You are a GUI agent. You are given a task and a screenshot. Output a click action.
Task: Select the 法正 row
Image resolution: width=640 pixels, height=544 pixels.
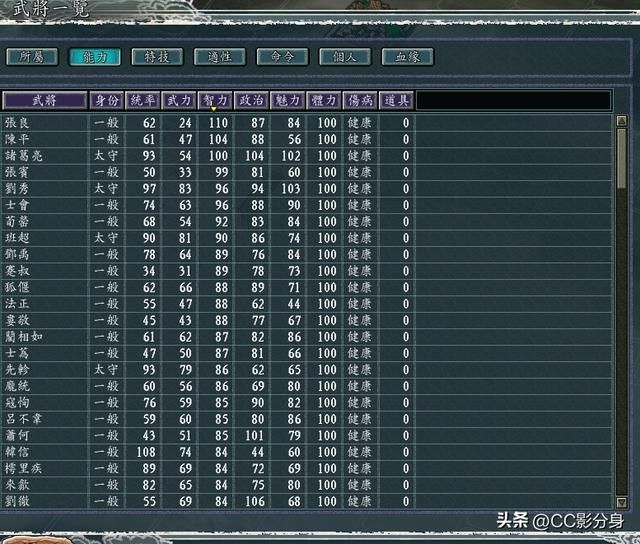[306, 304]
